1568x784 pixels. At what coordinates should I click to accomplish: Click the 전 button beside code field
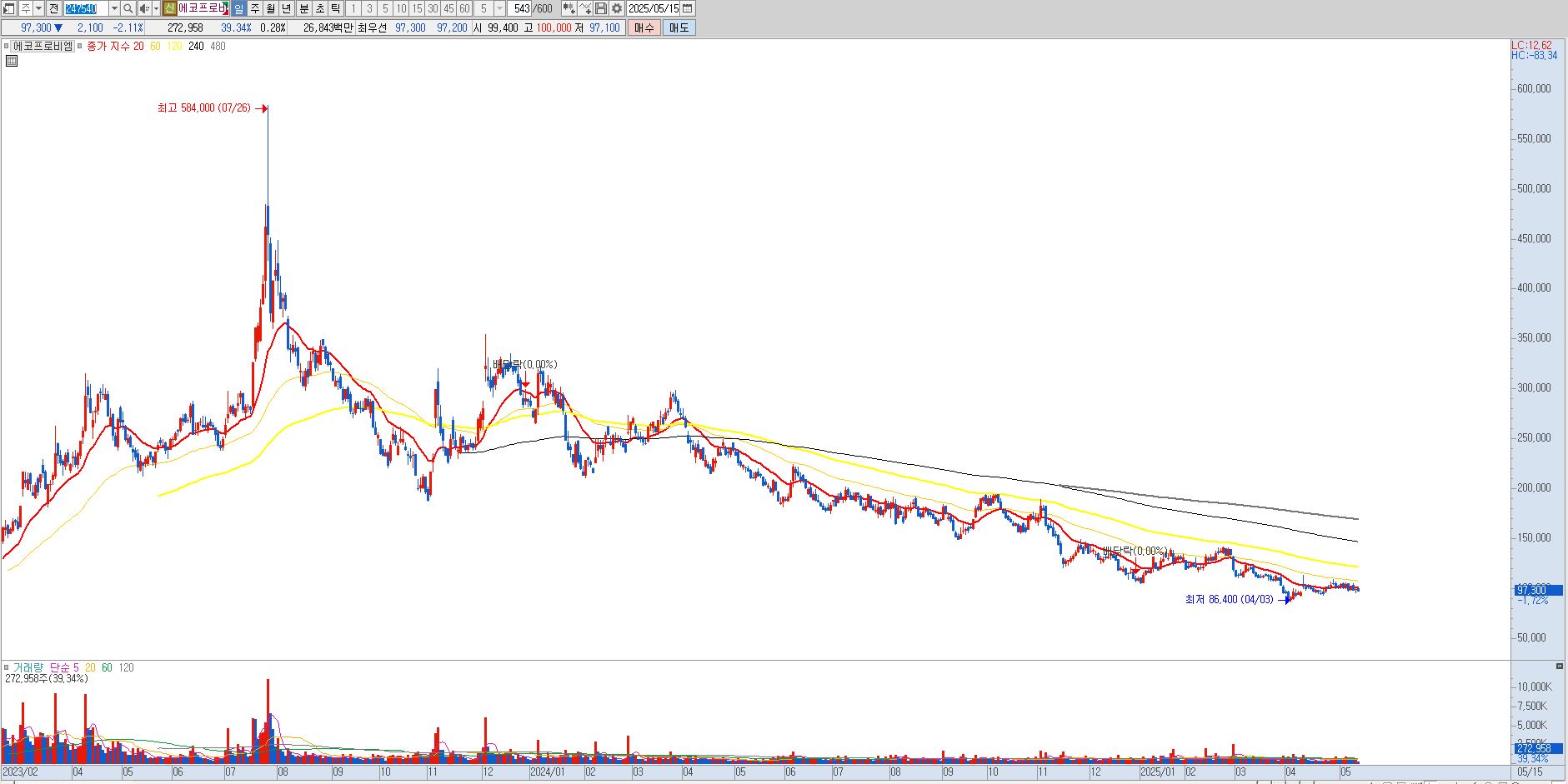(54, 8)
